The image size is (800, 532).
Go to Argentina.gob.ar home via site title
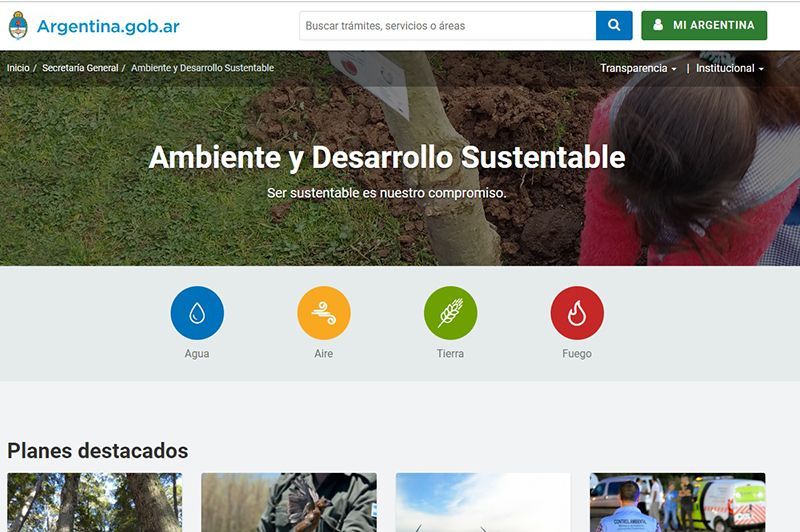(108, 26)
